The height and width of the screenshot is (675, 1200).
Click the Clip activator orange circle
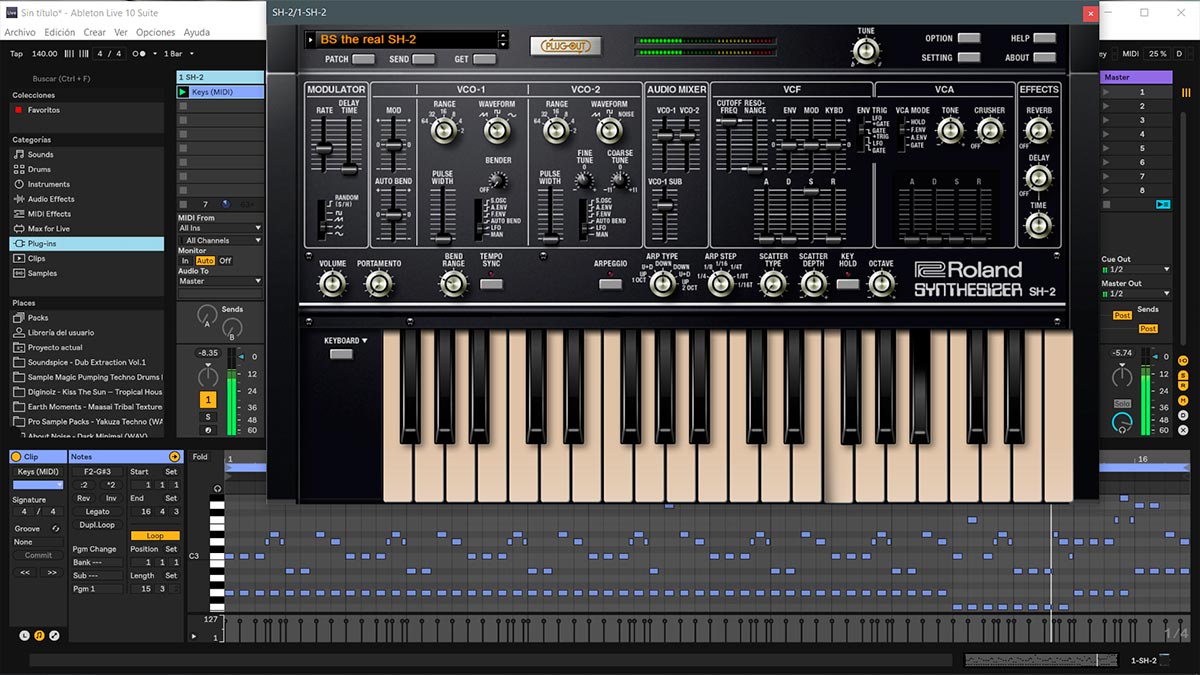click(16, 457)
